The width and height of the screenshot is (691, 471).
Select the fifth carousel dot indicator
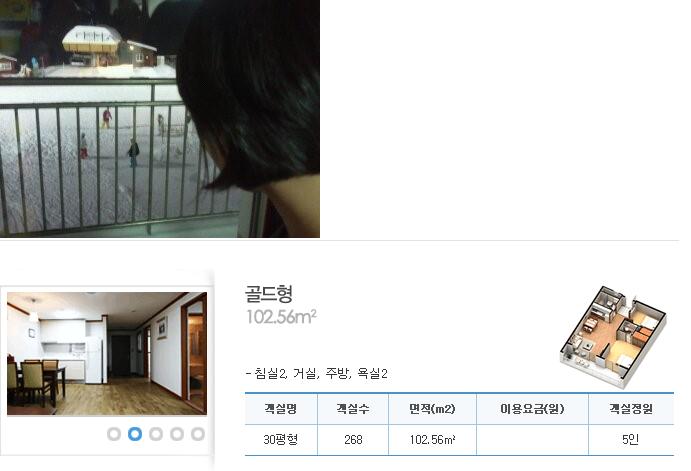198,434
